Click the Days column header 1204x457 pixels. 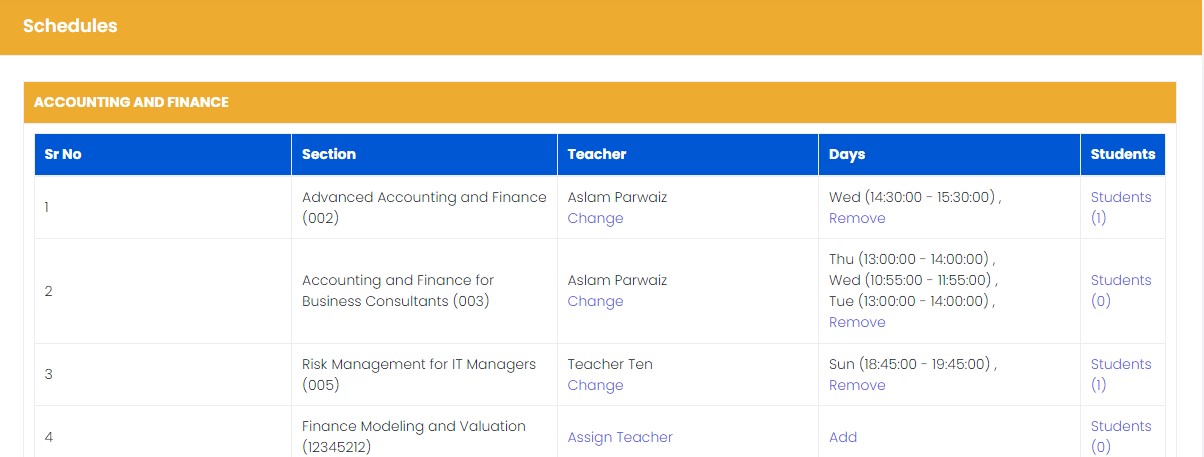[847, 154]
